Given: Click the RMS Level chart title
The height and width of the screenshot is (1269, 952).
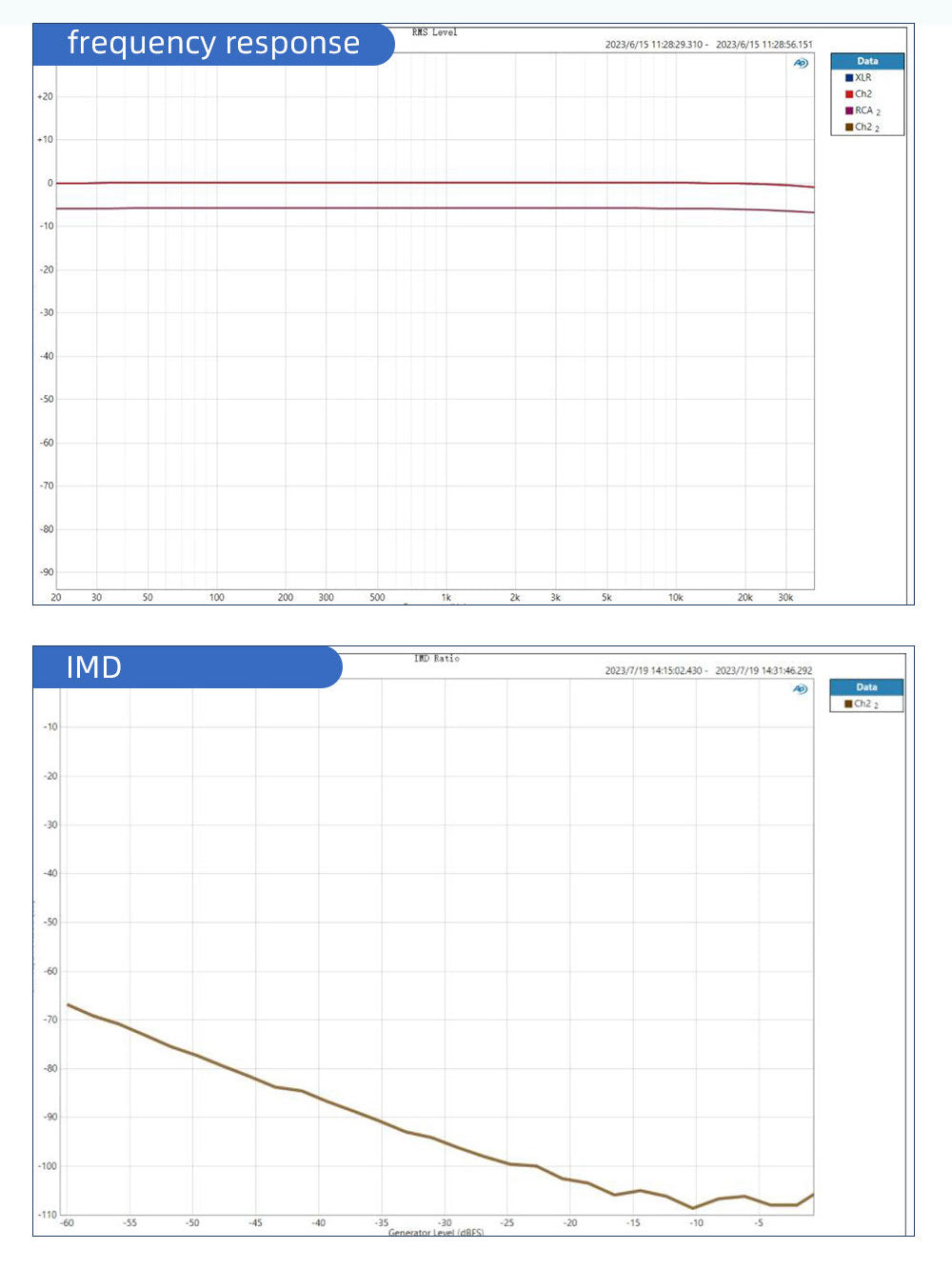Looking at the screenshot, I should 434,32.
